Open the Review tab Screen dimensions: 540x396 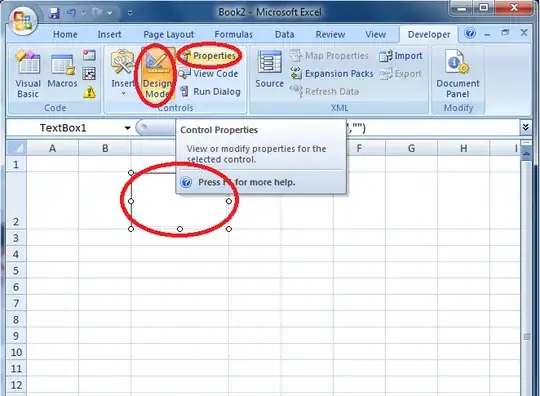click(330, 34)
